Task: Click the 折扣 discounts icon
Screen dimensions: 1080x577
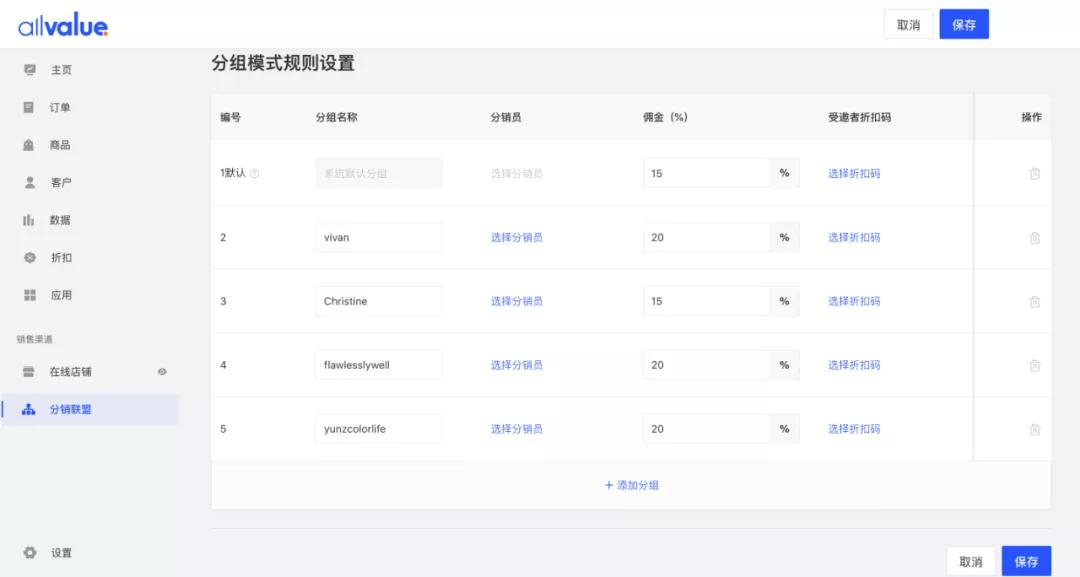Action: click(x=28, y=257)
